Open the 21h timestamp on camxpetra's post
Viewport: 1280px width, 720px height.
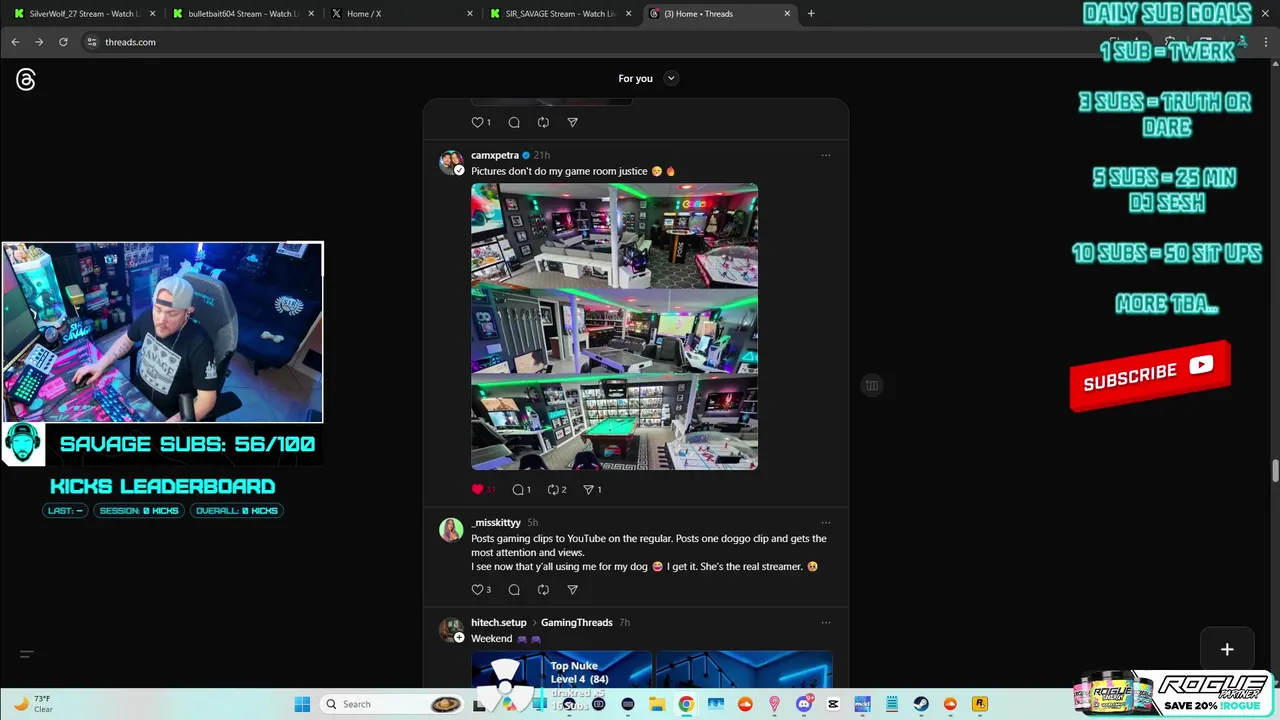(x=541, y=155)
